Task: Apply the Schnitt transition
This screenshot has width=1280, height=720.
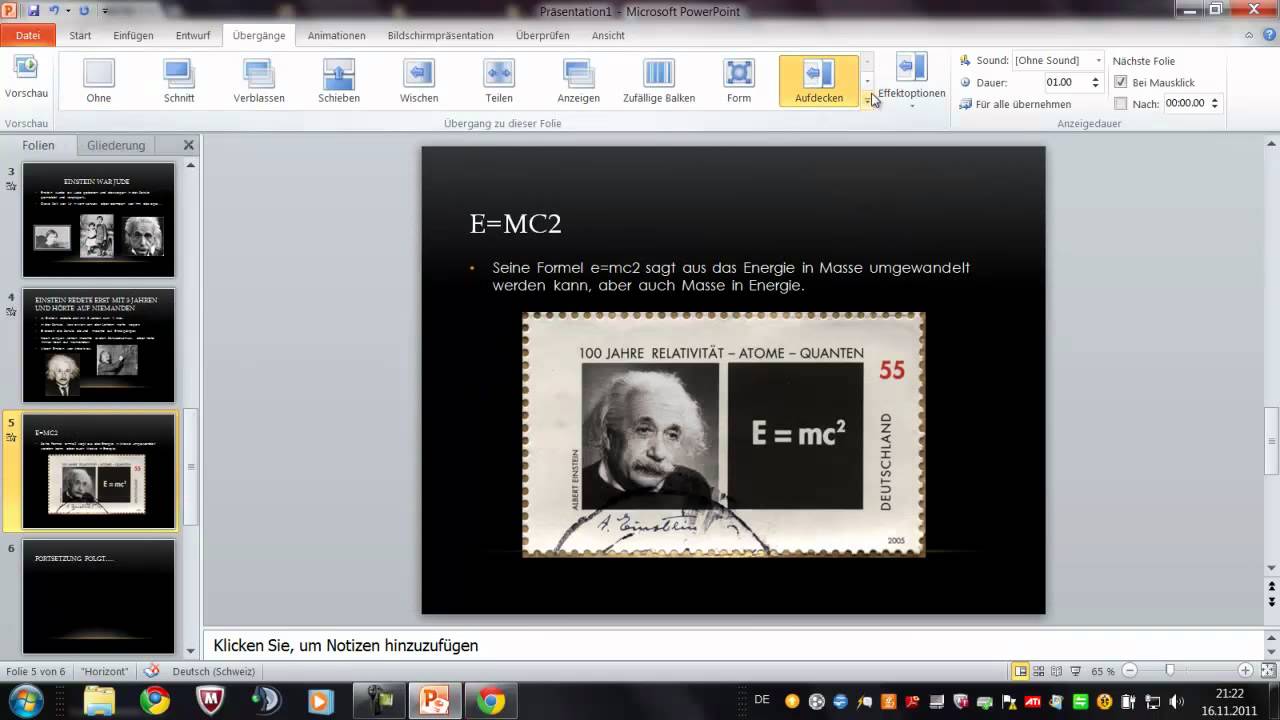Action: pyautogui.click(x=179, y=81)
